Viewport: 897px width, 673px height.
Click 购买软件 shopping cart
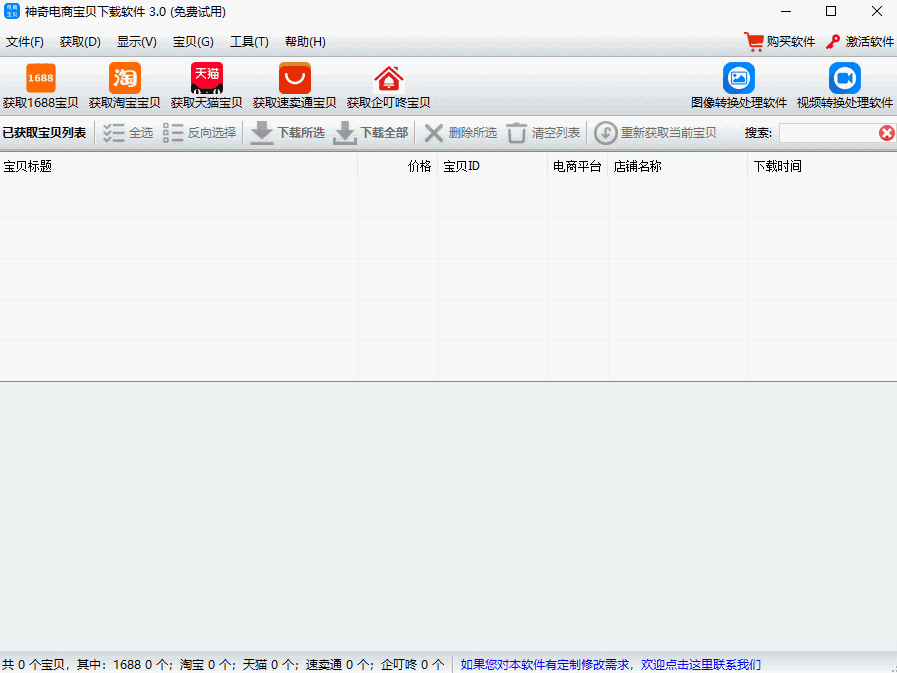click(780, 42)
